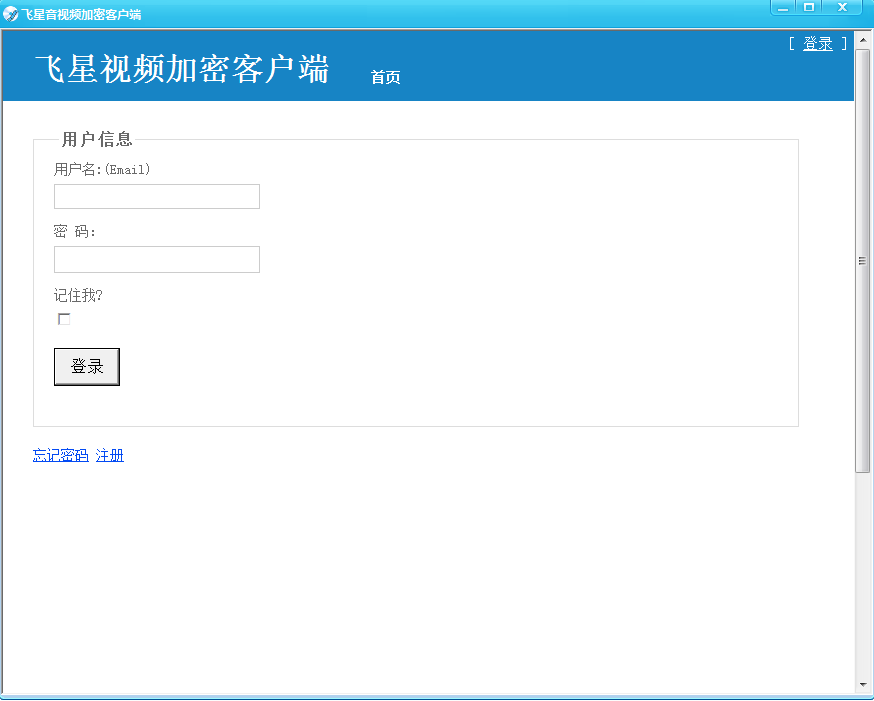Click the 用户名:(Email) label
This screenshot has height=701, width=874.
pos(102,169)
